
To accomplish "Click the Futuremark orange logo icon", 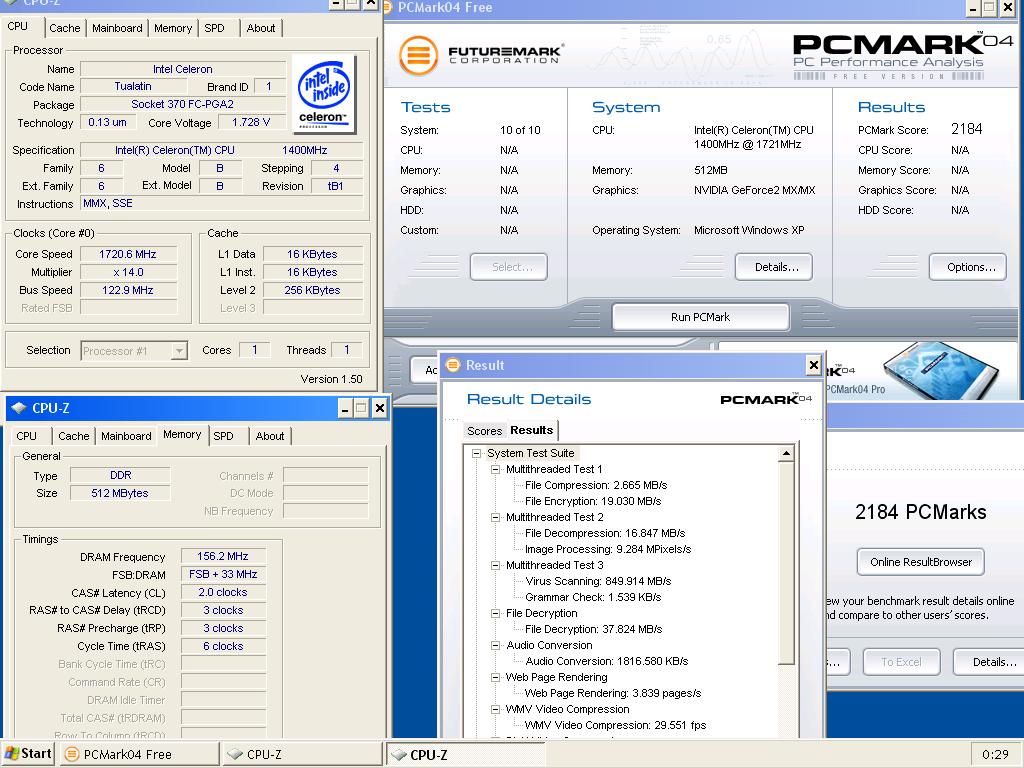I will [418, 56].
